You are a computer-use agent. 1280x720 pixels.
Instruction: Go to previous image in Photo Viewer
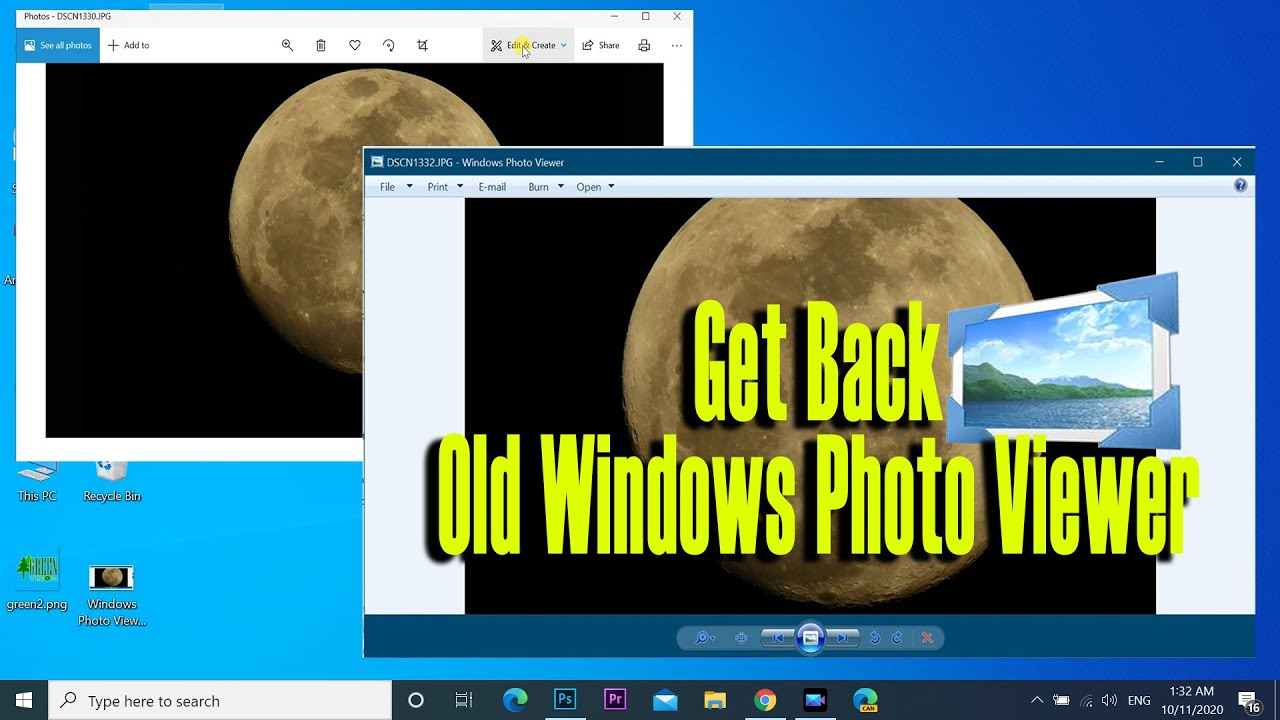(778, 638)
